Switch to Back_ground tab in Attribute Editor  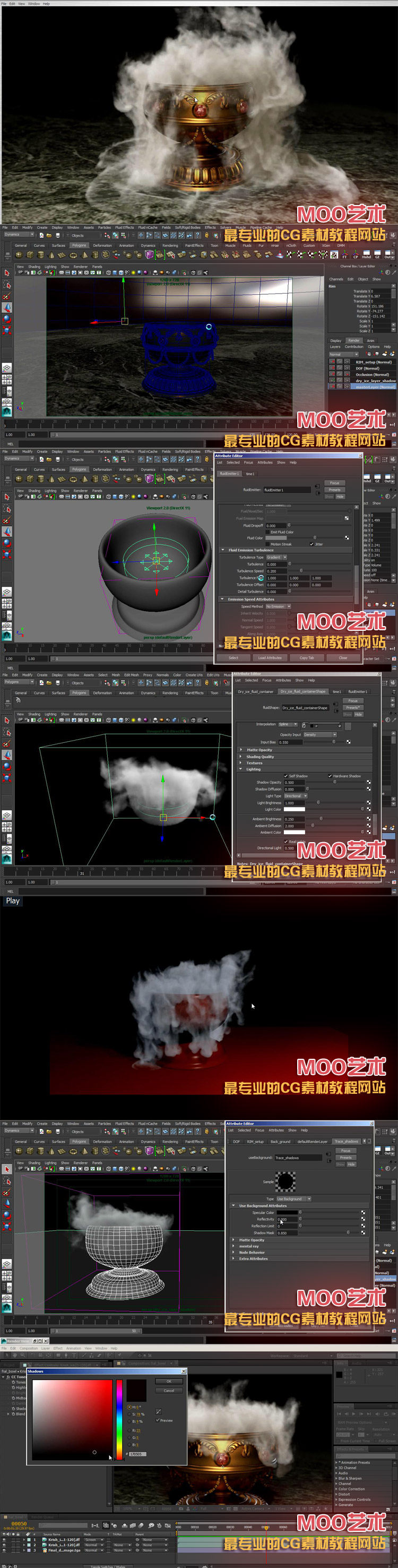(x=281, y=1141)
